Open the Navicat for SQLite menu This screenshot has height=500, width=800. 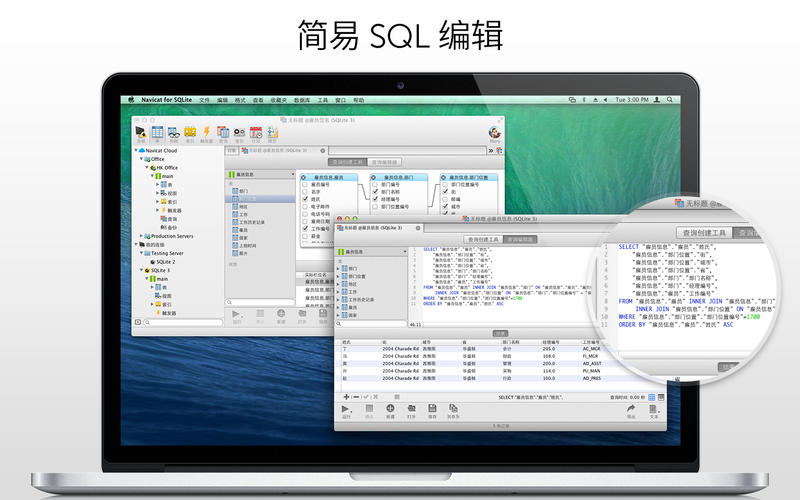click(166, 100)
